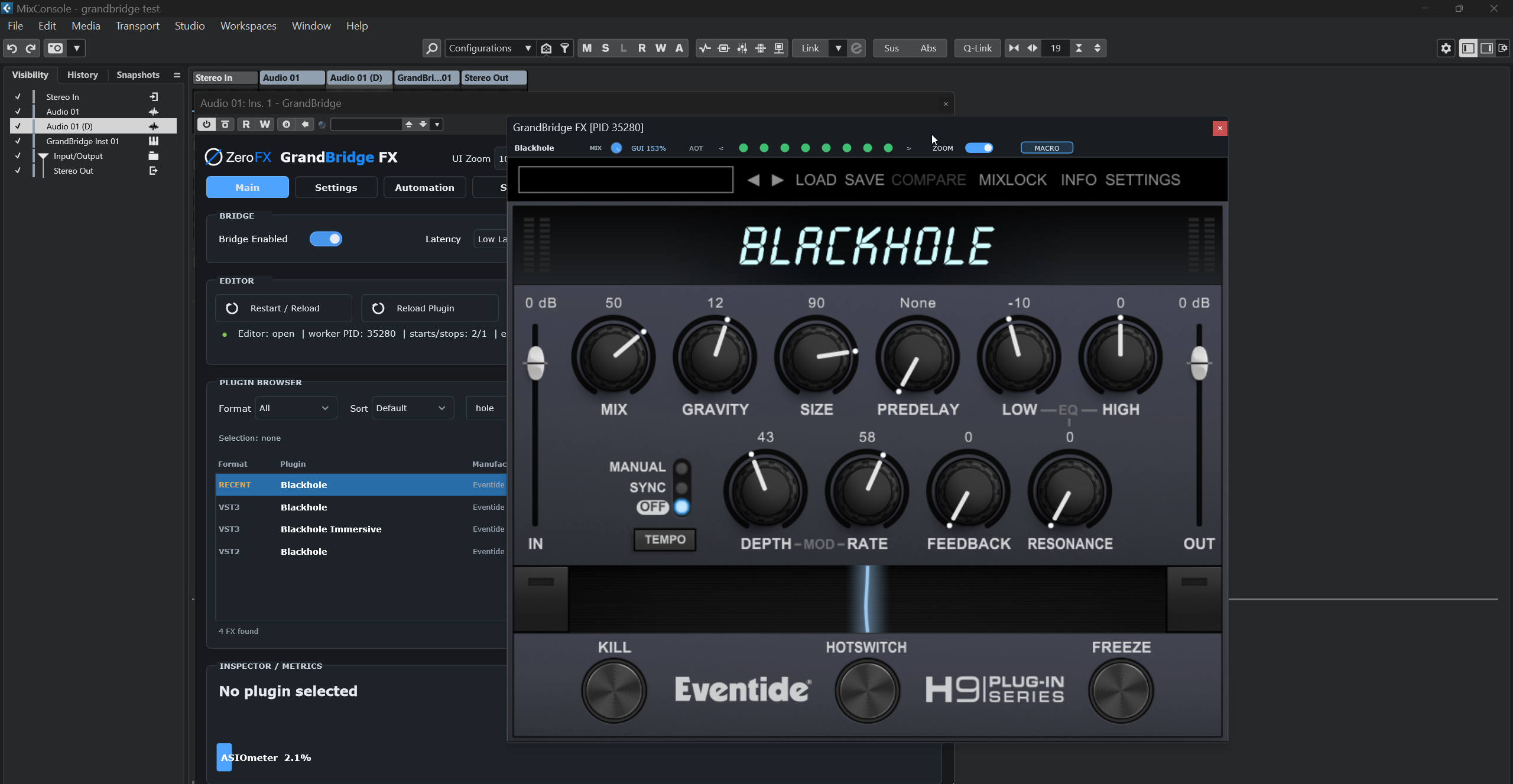This screenshot has width=1513, height=784.
Task: Open the File menu
Action: point(15,26)
